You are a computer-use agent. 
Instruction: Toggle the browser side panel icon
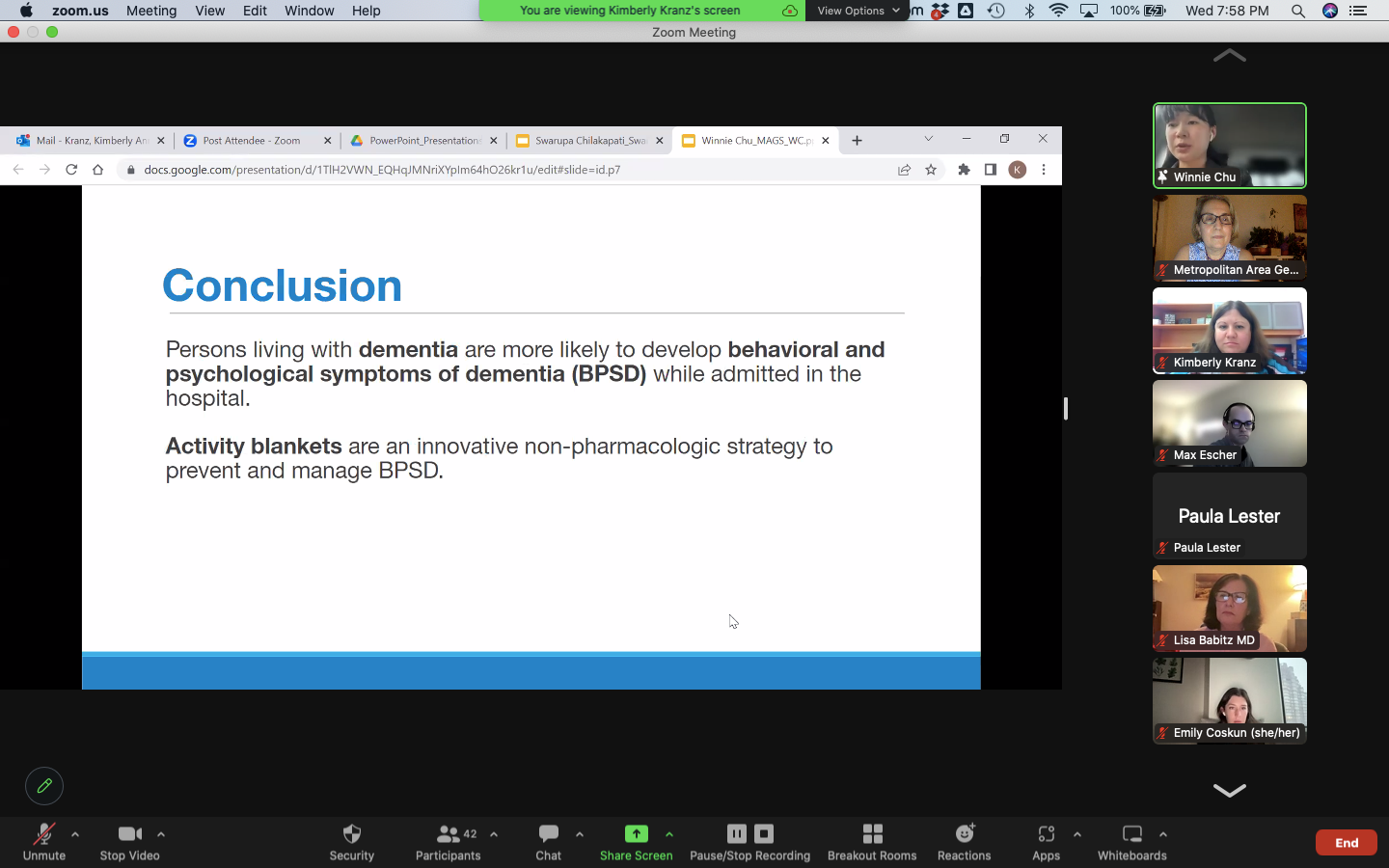(991, 170)
